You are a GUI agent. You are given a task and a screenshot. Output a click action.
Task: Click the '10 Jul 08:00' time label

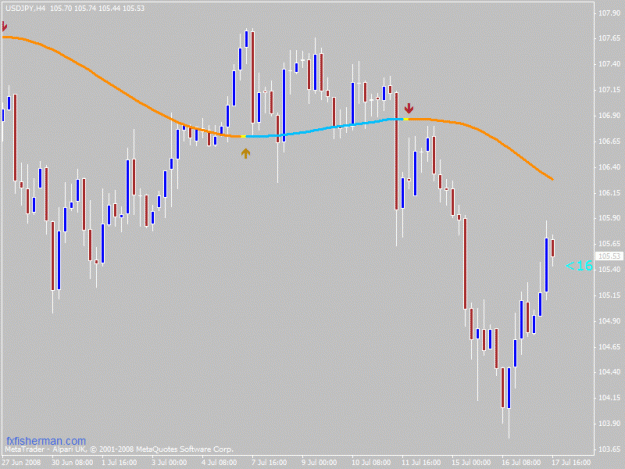tap(371, 462)
